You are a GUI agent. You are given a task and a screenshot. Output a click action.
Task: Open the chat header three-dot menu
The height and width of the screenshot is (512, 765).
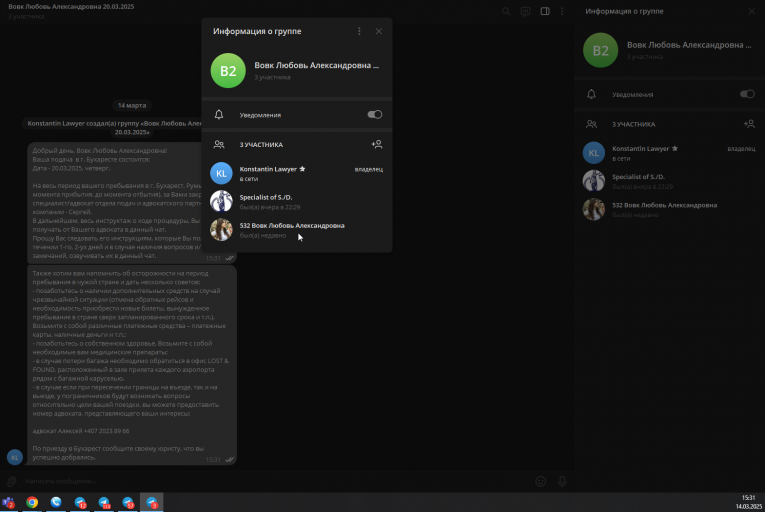(562, 11)
